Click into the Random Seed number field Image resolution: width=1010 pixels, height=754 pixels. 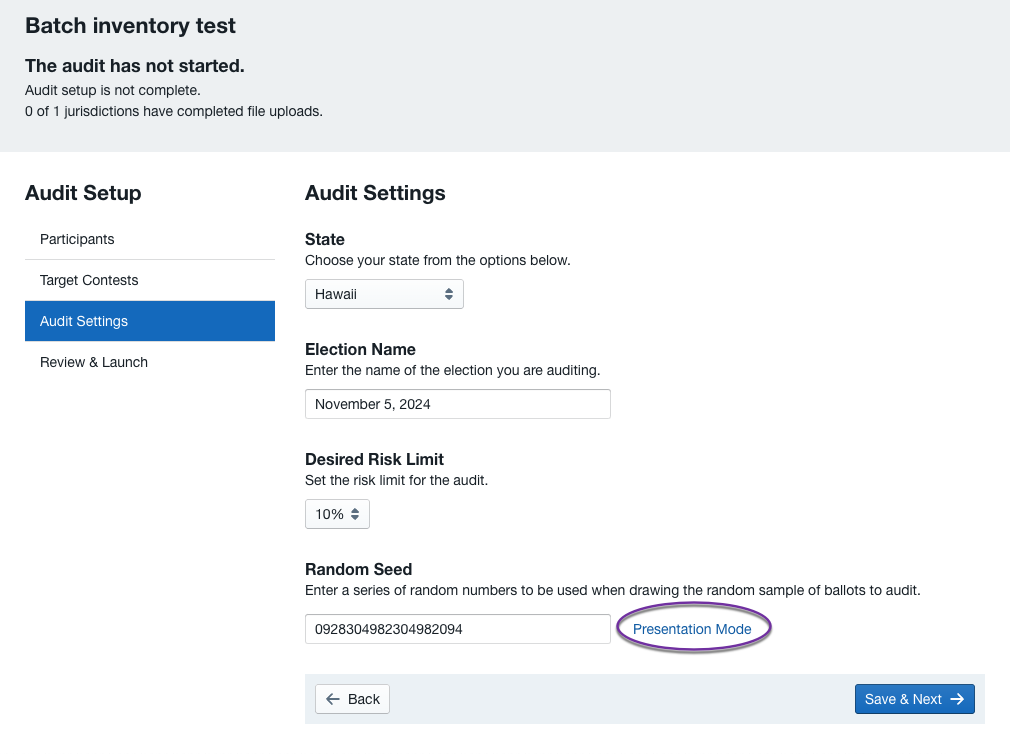tap(457, 629)
